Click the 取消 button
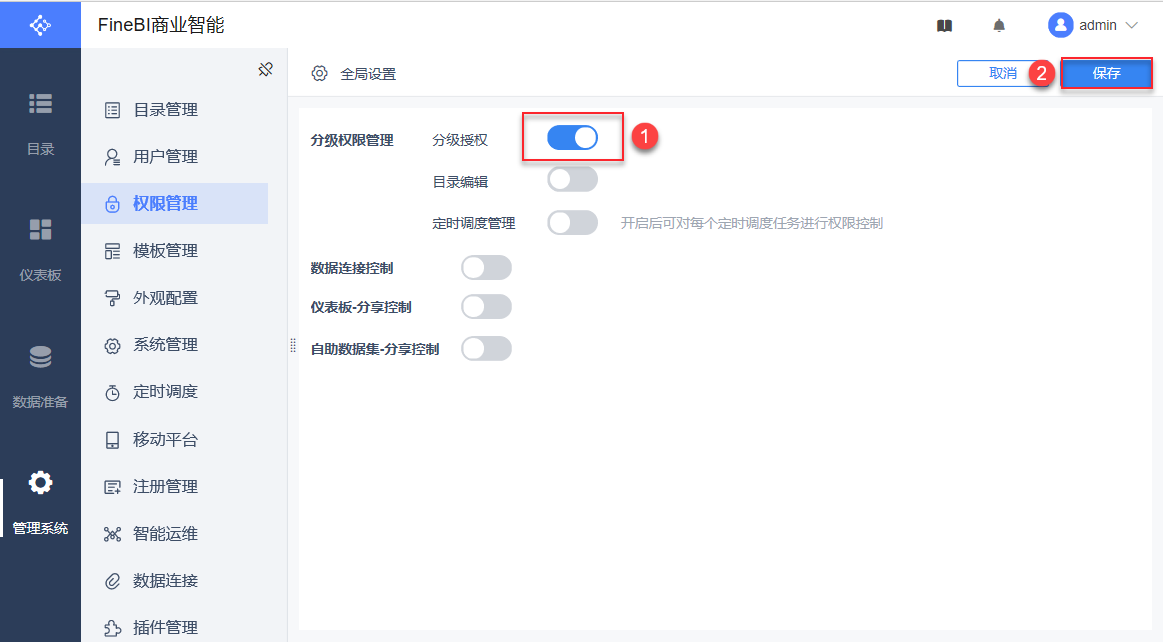The image size is (1163, 642). (x=1003, y=73)
